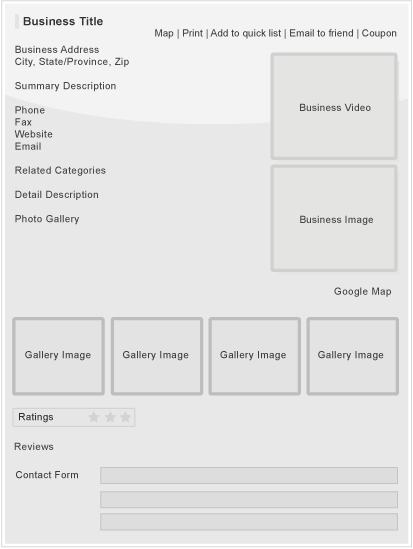This screenshot has height=549, width=413.
Task: Play the Business Video placeholder
Action: pos(334,106)
